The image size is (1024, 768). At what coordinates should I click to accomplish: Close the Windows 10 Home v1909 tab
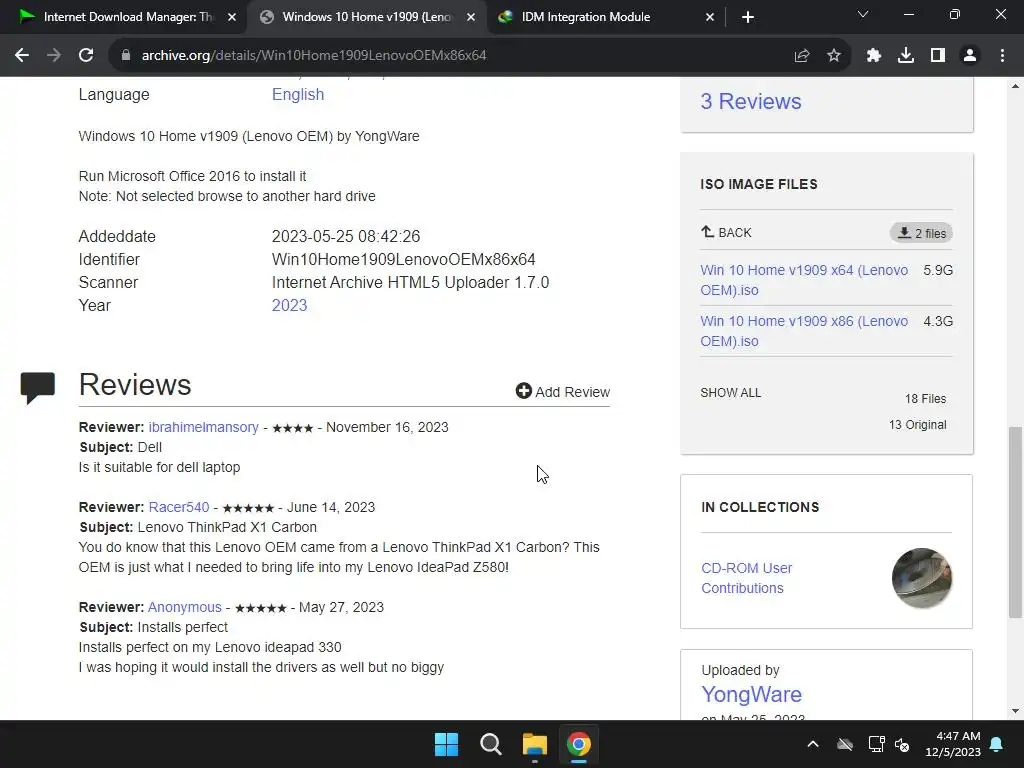471,17
